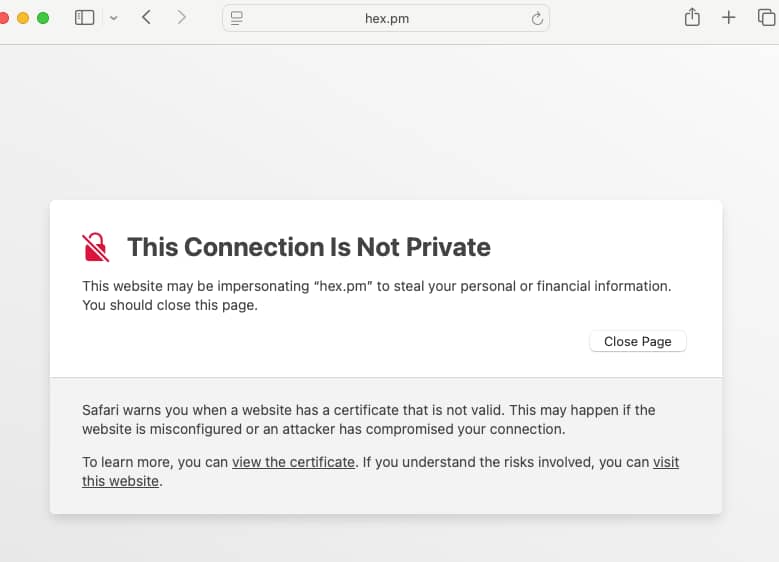Go forward to the next page
The width and height of the screenshot is (779, 562).
click(181, 17)
